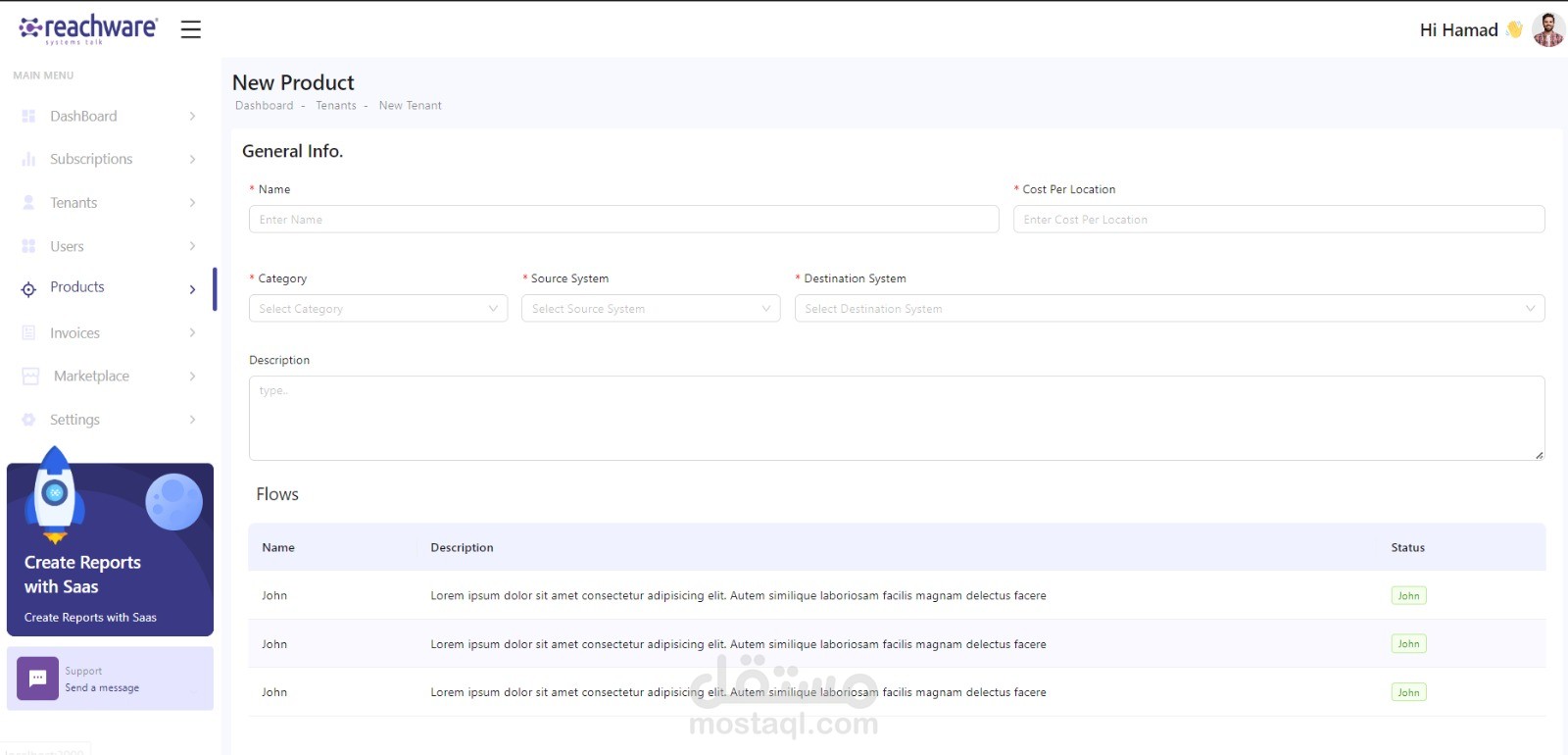Click the Invoices document icon
This screenshot has height=755, width=1568.
(28, 332)
